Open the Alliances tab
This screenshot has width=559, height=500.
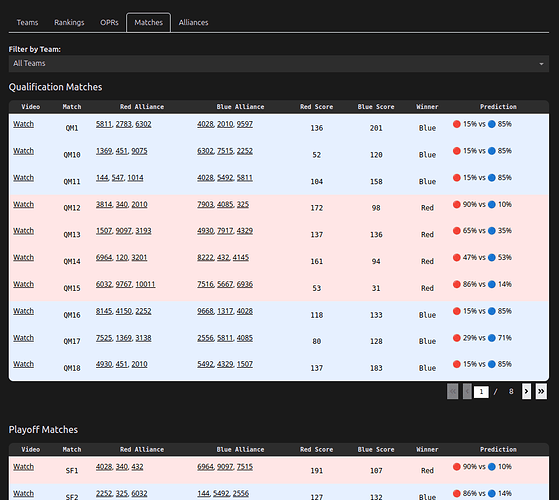193,22
